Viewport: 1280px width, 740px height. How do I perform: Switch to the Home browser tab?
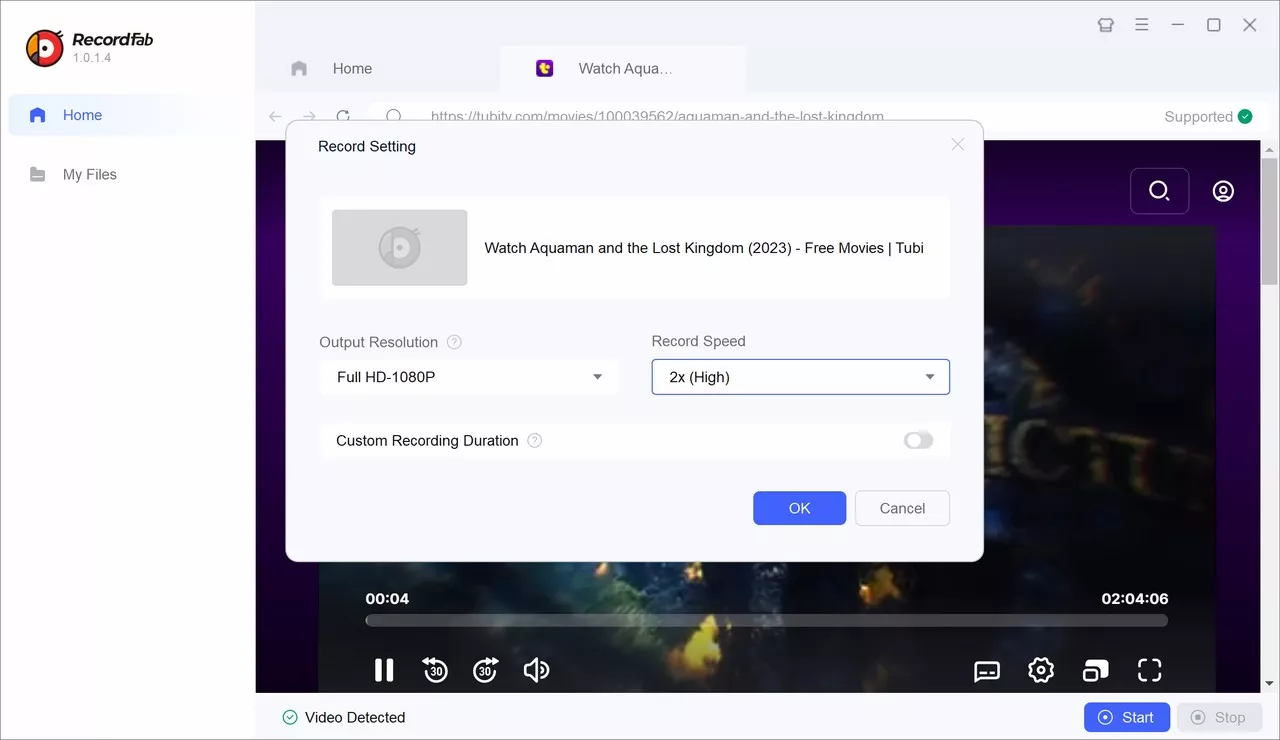(x=378, y=69)
